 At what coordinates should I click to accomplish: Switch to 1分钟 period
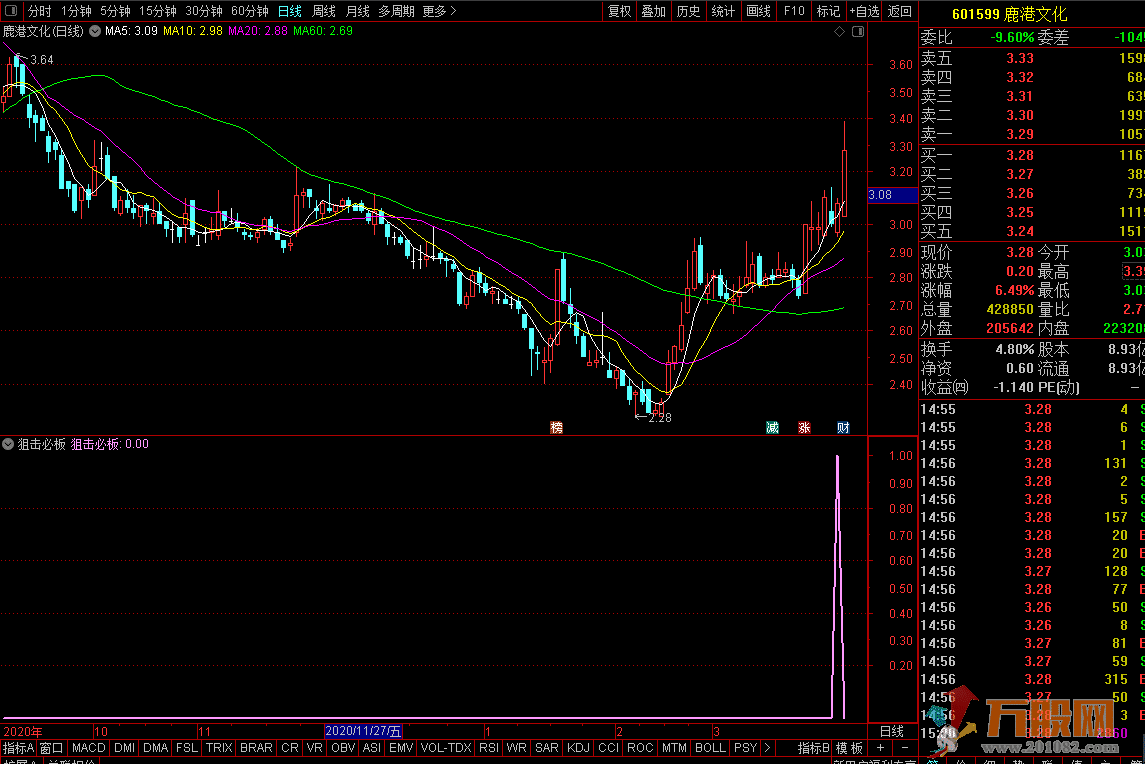pos(76,11)
